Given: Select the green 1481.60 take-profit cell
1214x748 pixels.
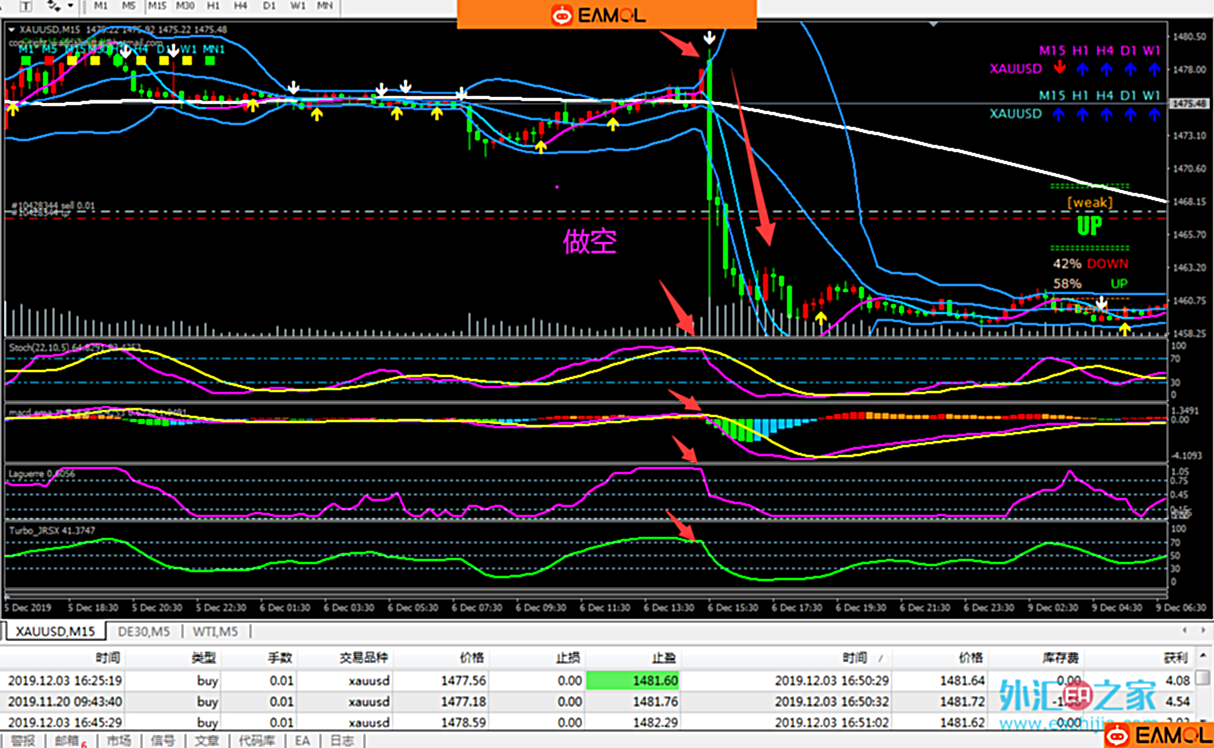Looking at the screenshot, I should [635, 680].
